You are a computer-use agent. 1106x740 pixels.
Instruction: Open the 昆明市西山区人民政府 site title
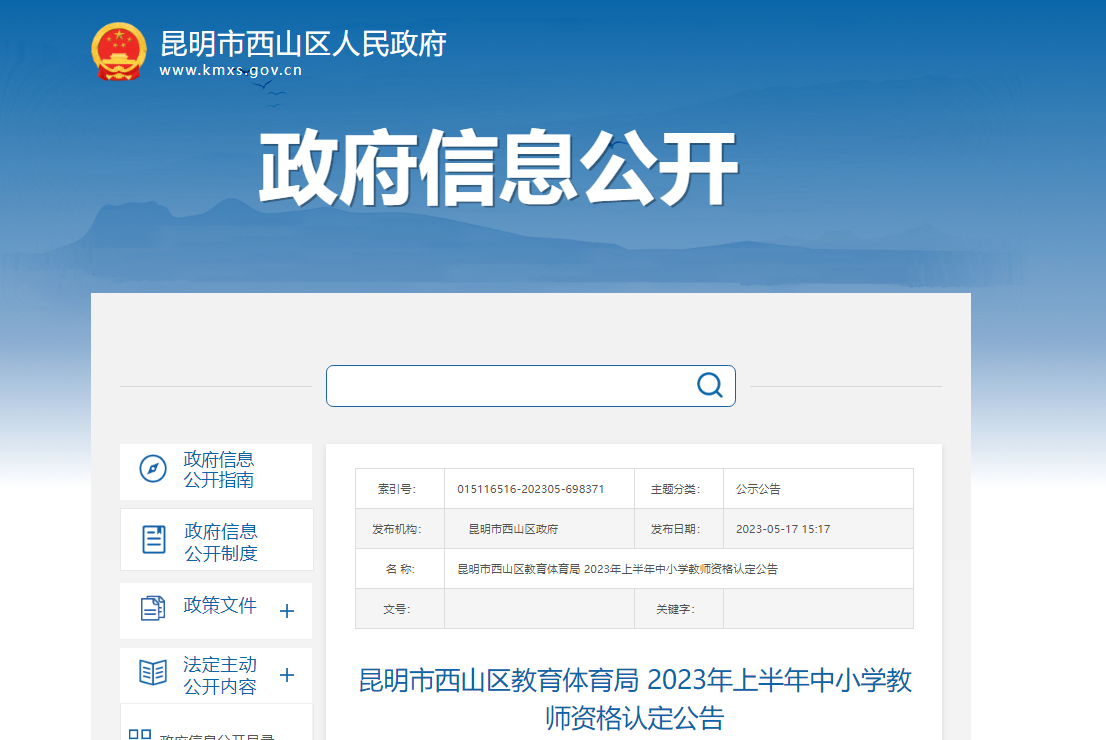pyautogui.click(x=303, y=44)
